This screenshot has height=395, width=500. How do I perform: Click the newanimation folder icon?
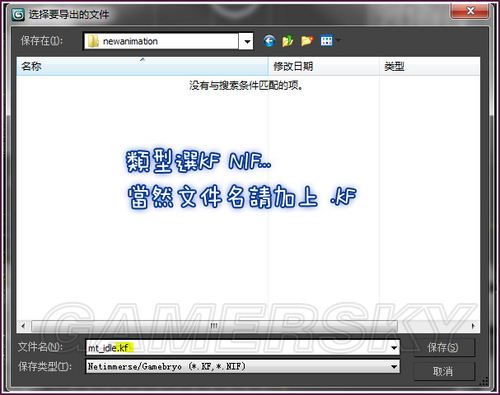coord(93,41)
